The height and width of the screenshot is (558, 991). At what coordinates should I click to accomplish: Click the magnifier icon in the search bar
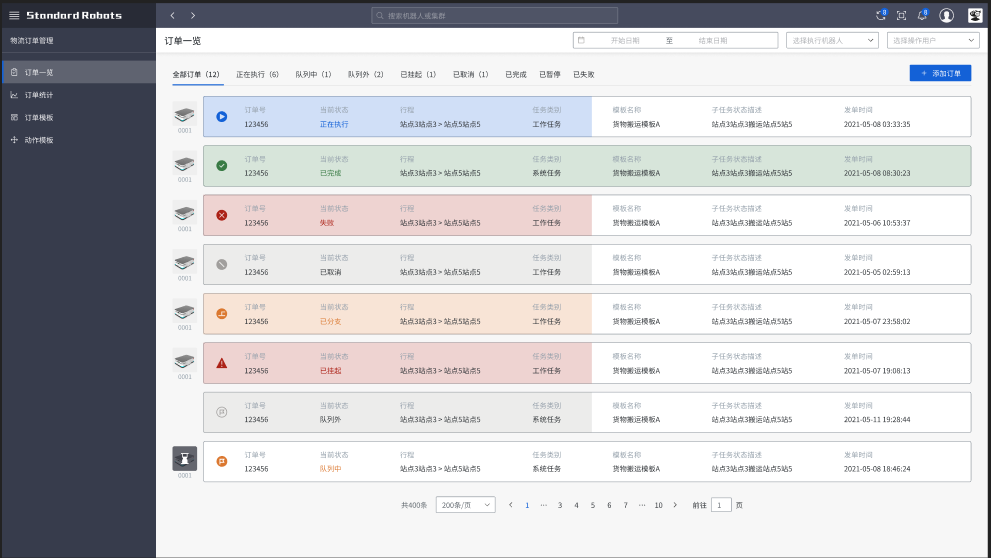(x=380, y=15)
